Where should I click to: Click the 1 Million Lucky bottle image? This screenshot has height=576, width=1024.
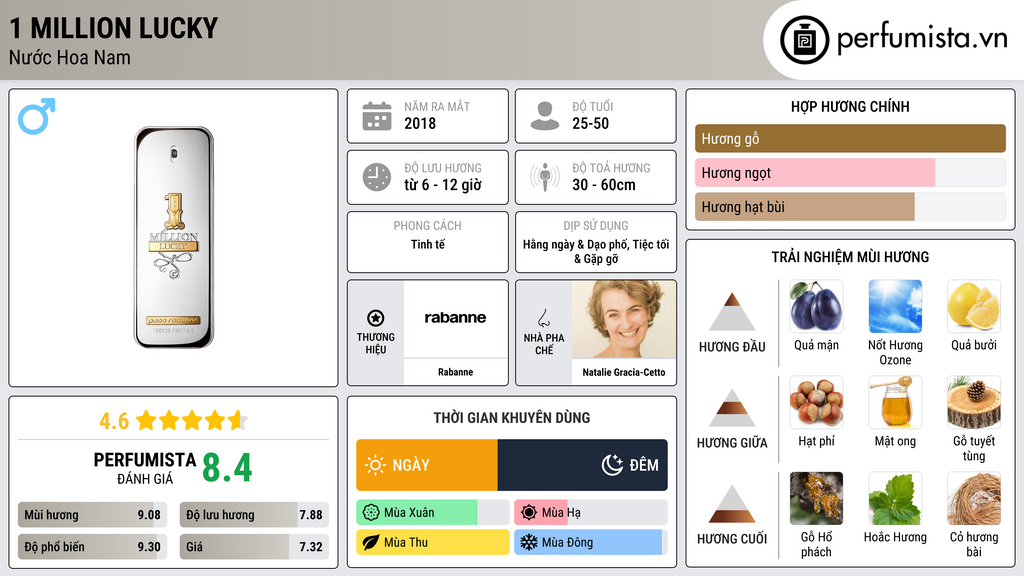coord(174,237)
